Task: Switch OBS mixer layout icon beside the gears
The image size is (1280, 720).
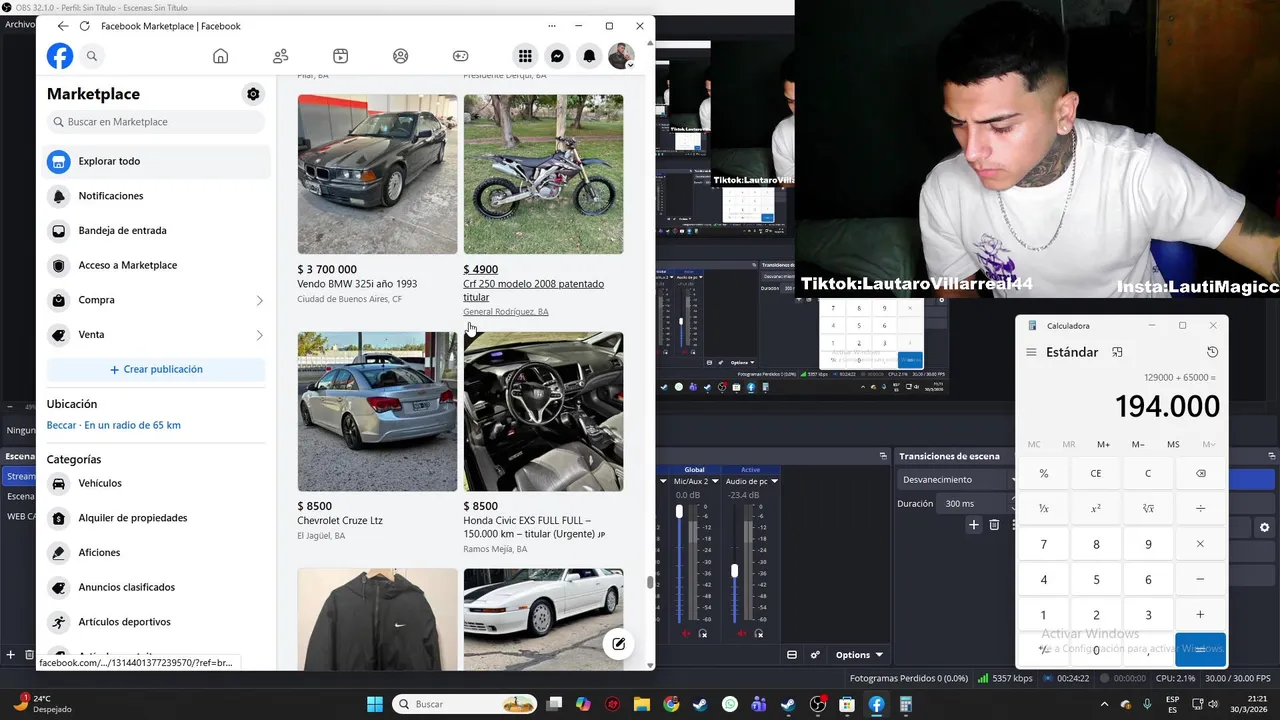Action: click(x=792, y=655)
